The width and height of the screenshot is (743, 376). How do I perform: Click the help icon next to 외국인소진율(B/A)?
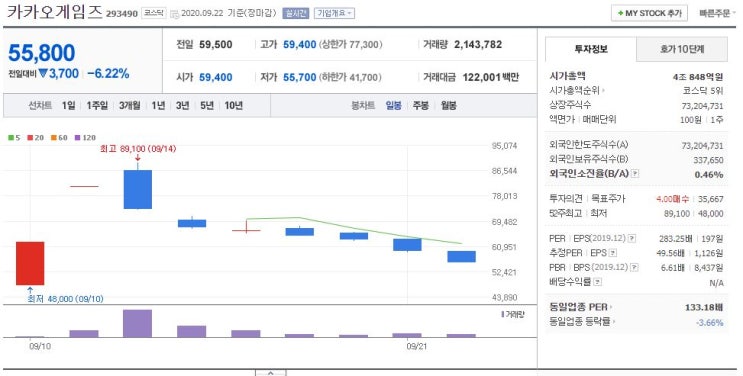(635, 174)
